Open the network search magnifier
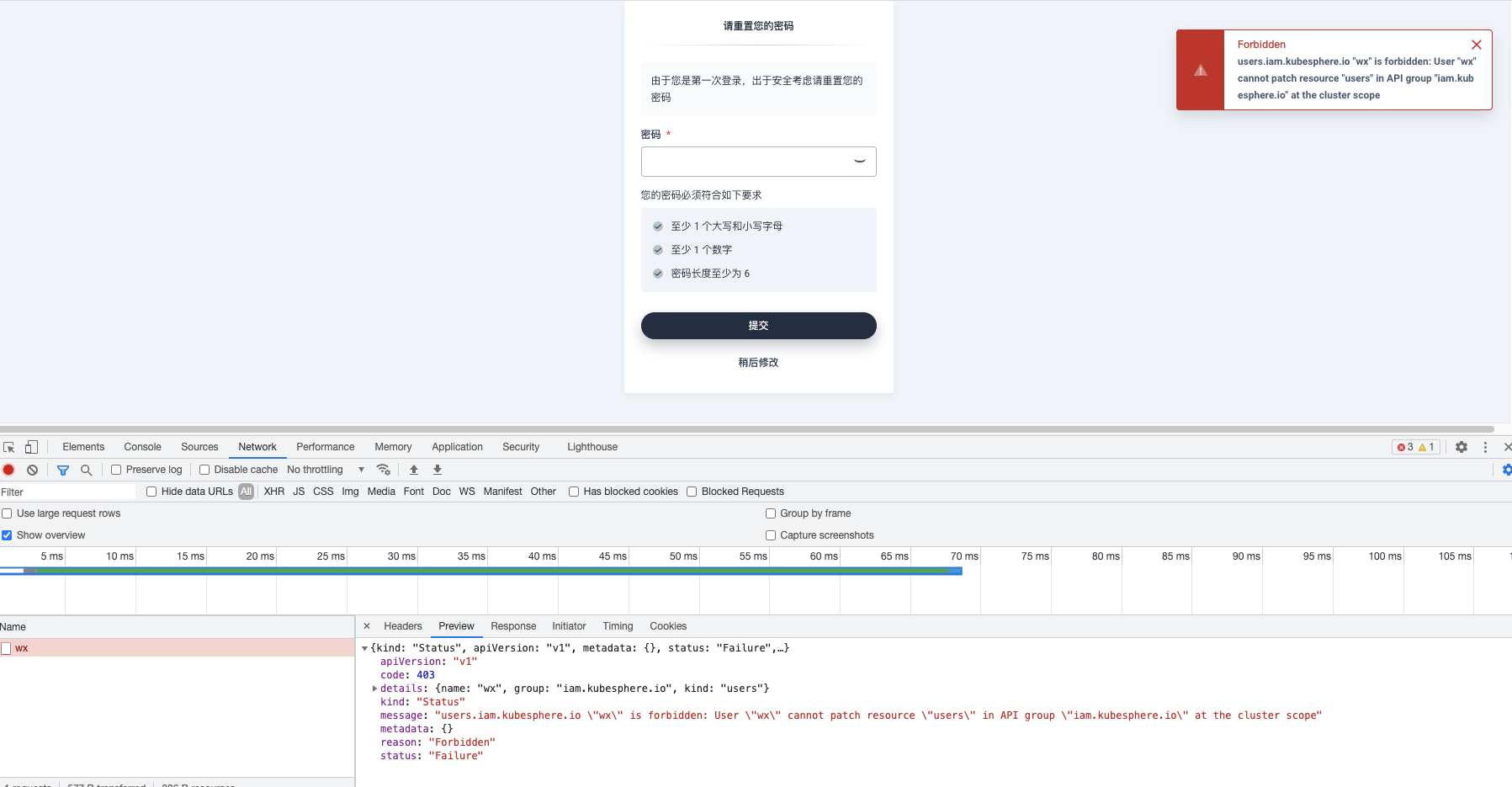The image size is (1512, 787). tap(86, 470)
